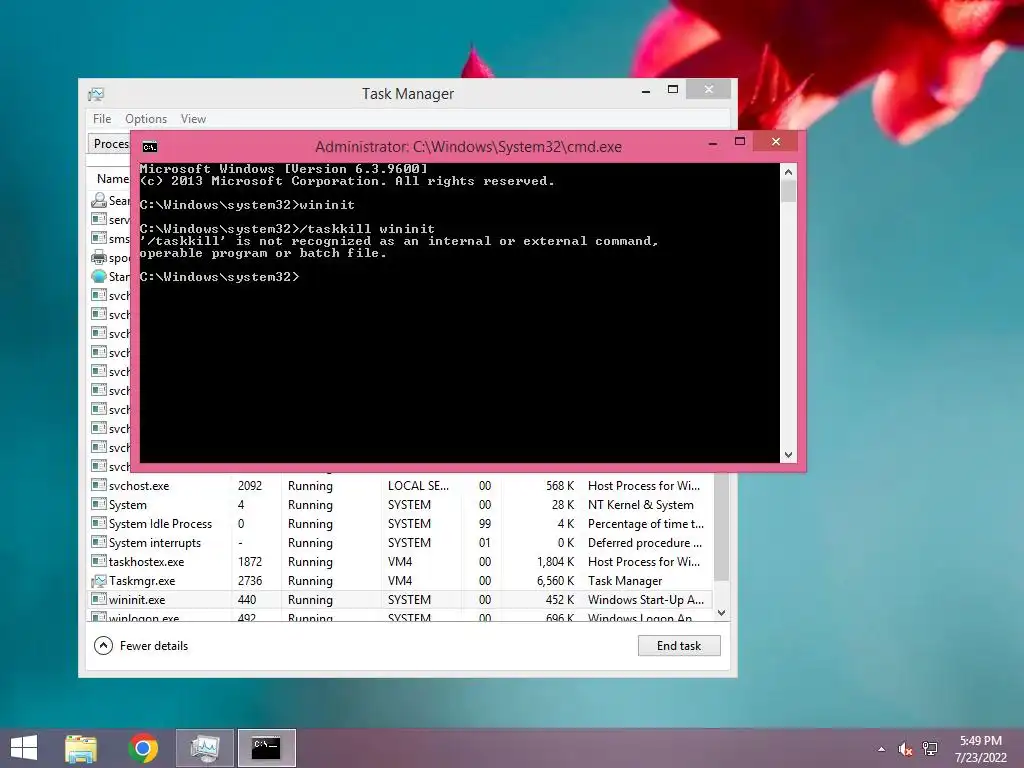Minimize the Task Manager window
The height and width of the screenshot is (768, 1024).
click(646, 91)
